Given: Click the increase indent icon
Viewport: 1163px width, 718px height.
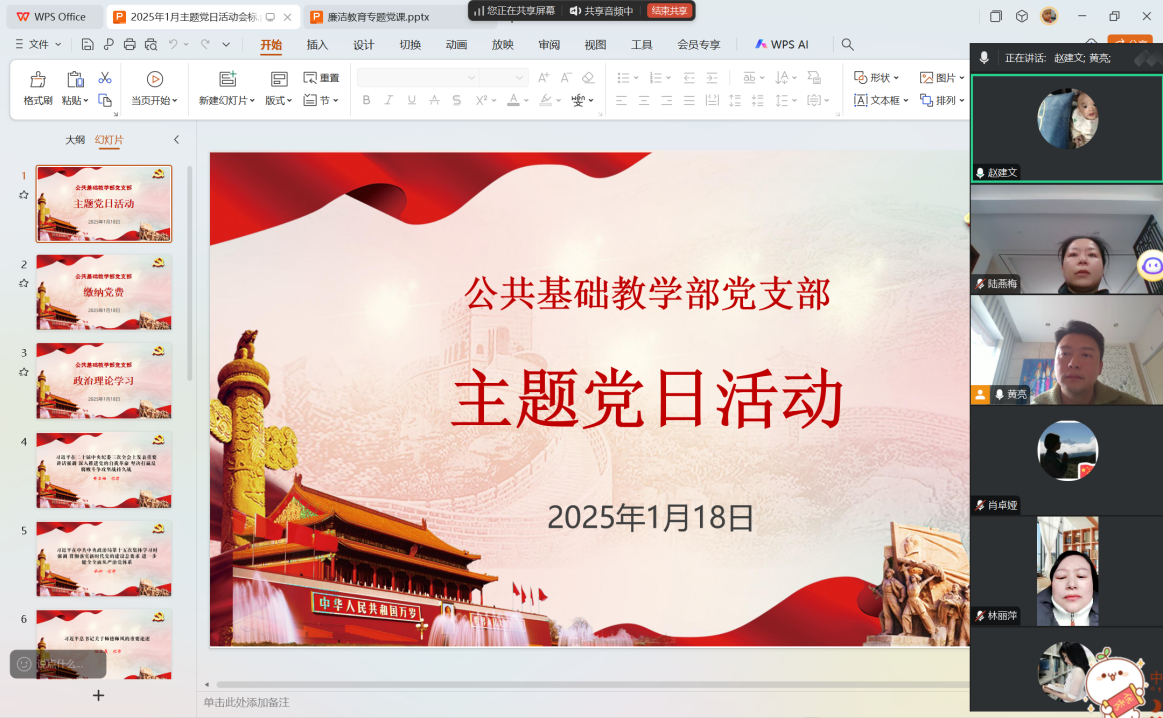Looking at the screenshot, I should [x=712, y=78].
